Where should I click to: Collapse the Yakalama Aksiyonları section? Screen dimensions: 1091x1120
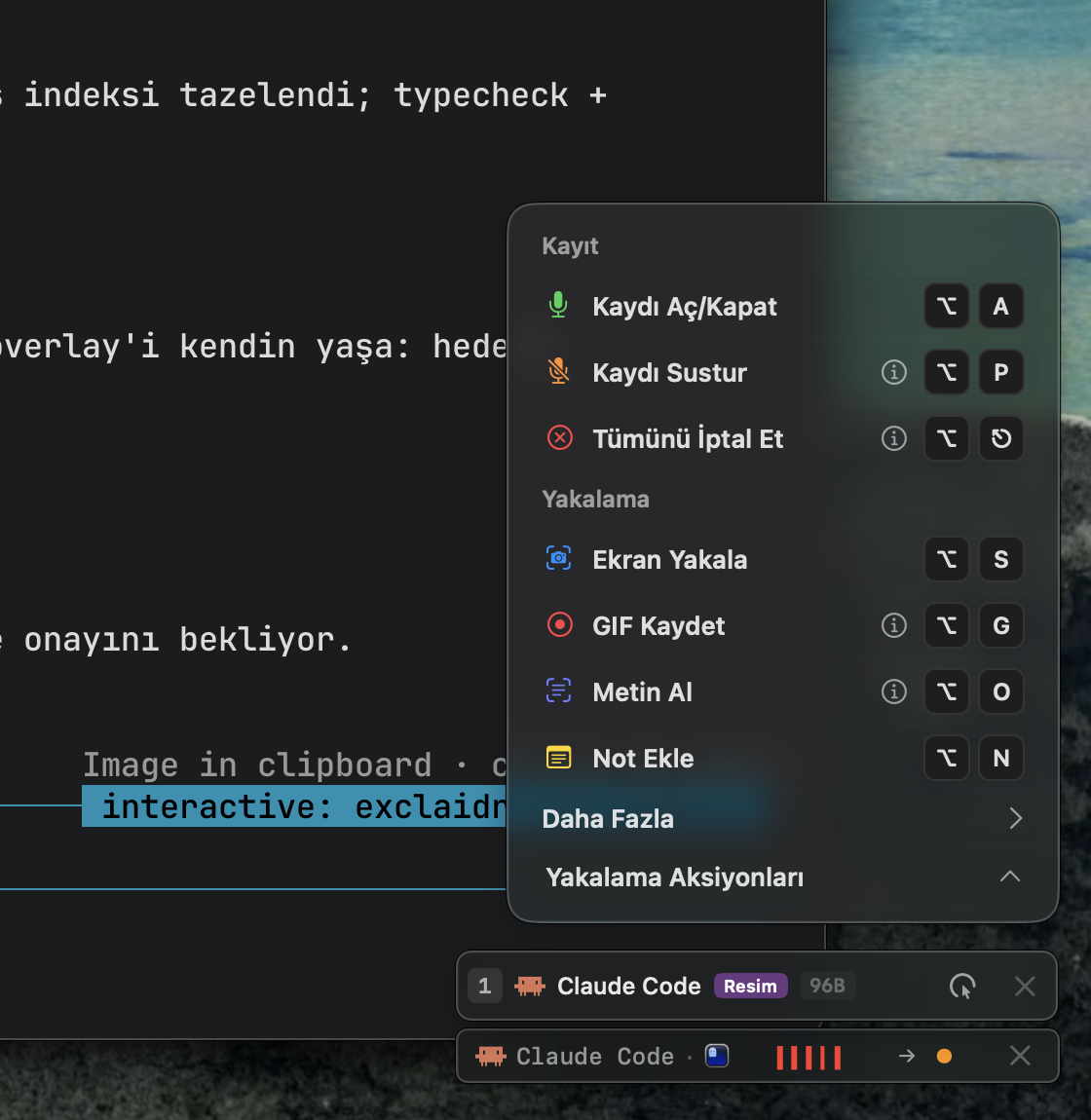[x=783, y=877]
